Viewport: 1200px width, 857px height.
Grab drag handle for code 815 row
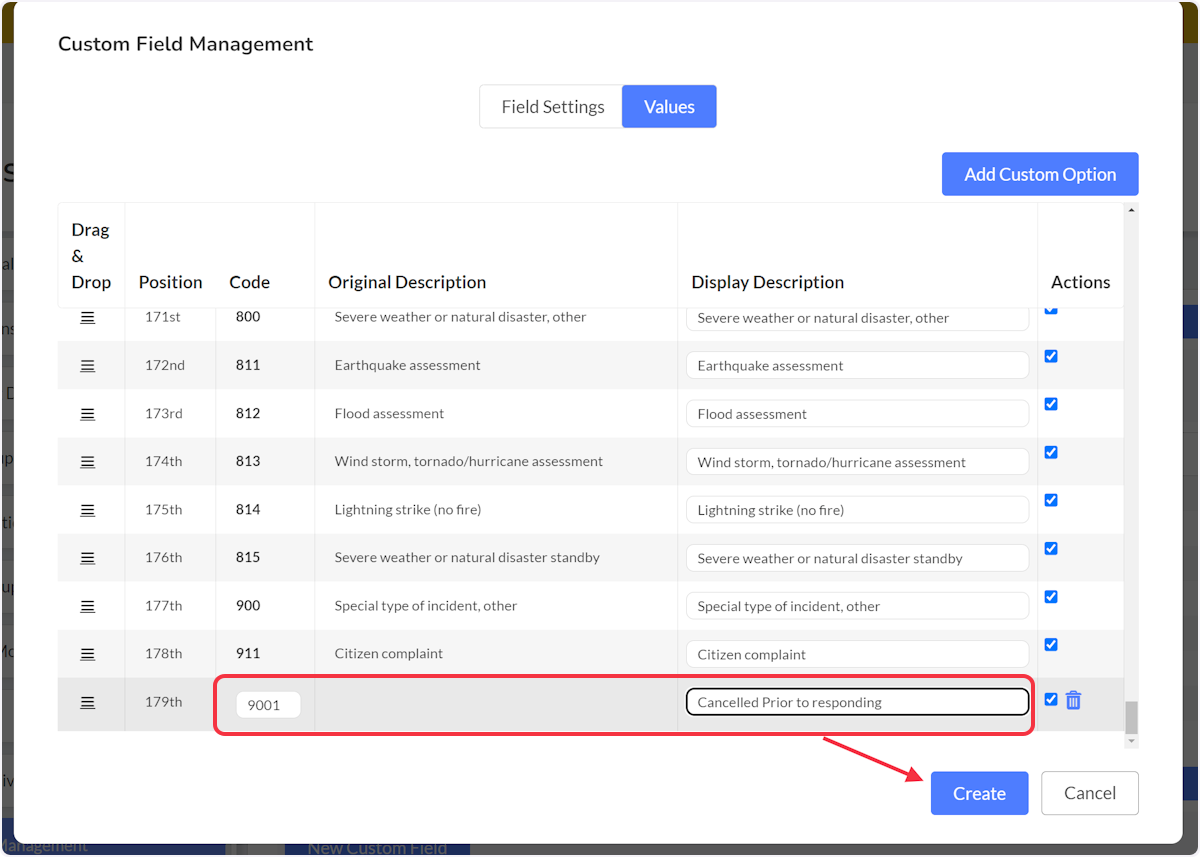click(x=88, y=558)
